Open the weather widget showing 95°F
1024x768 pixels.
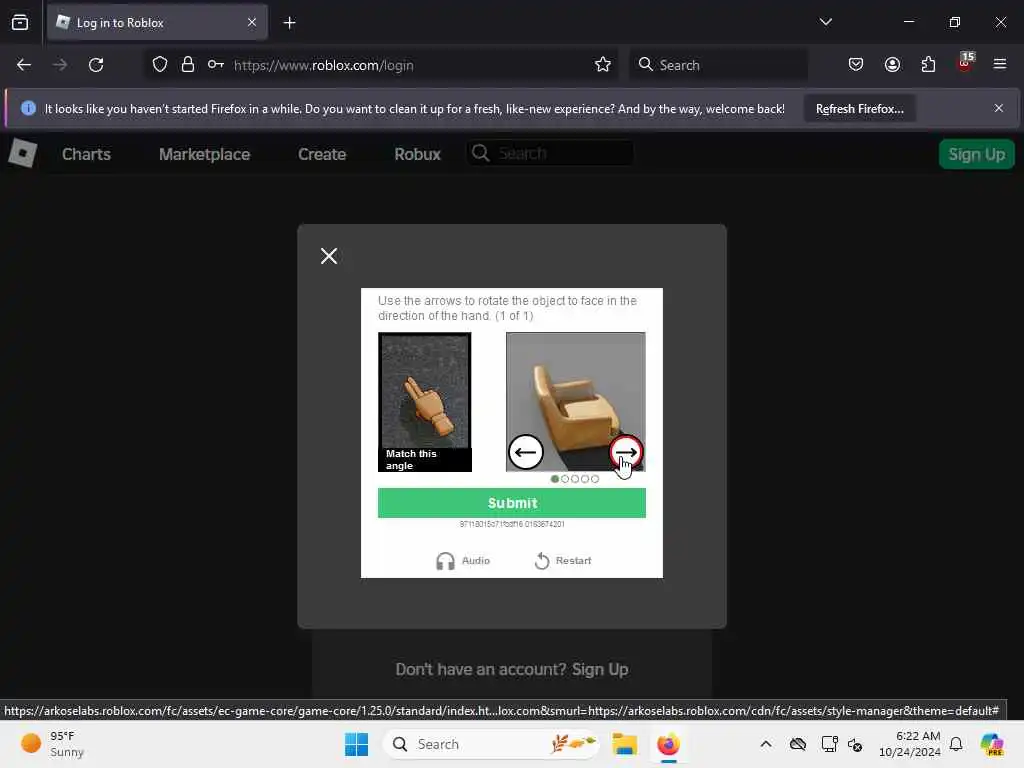tap(52, 744)
